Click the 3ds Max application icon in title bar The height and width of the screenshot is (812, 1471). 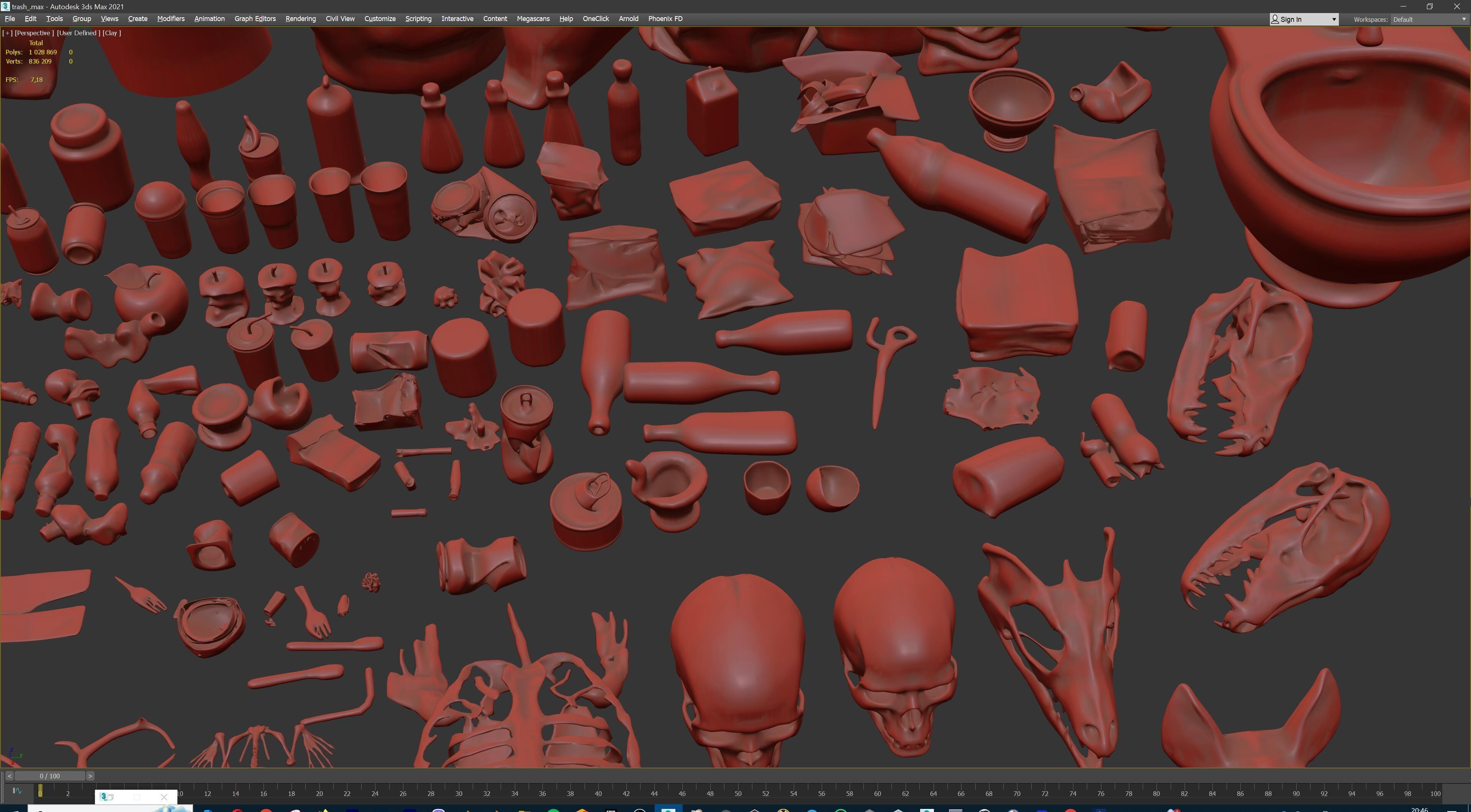click(x=5, y=6)
